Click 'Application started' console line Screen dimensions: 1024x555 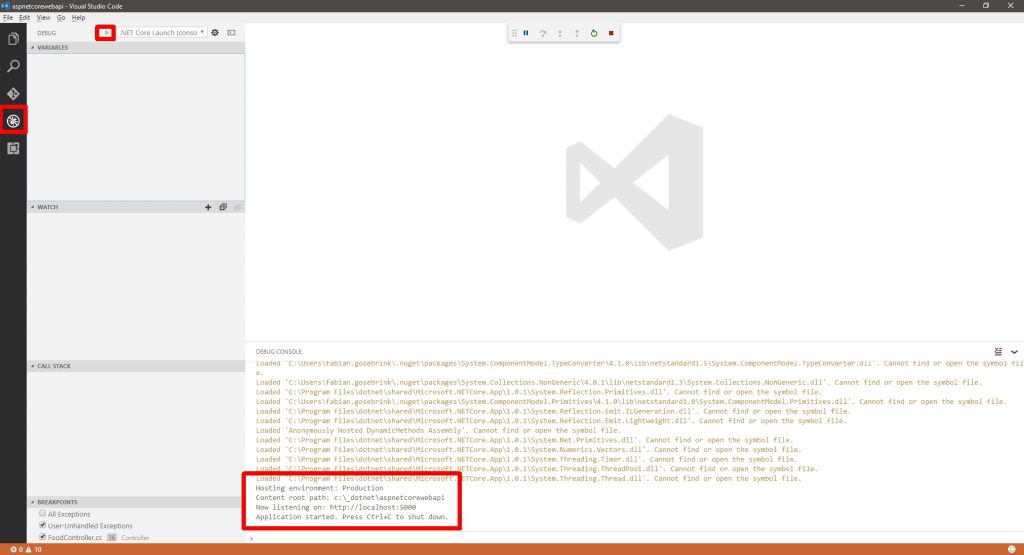pyautogui.click(x=352, y=516)
